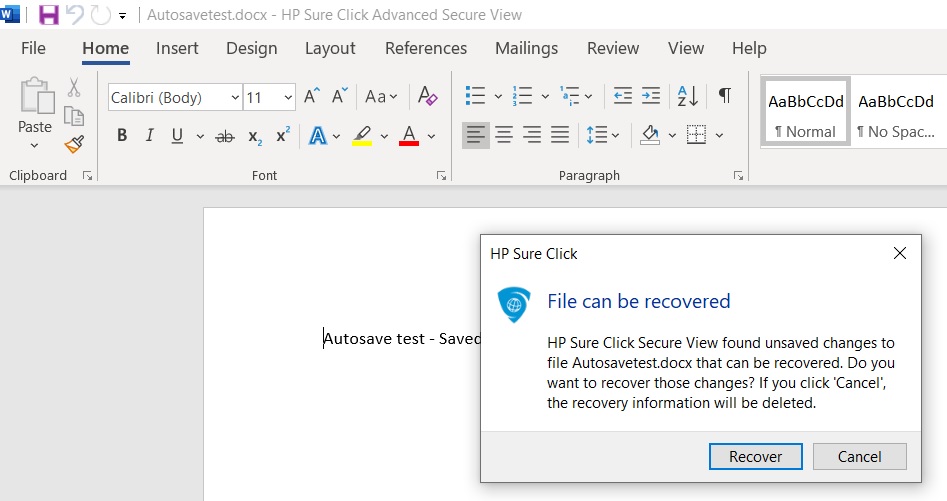The width and height of the screenshot is (947, 501).
Task: Increase font size with grow icon
Action: tap(312, 96)
